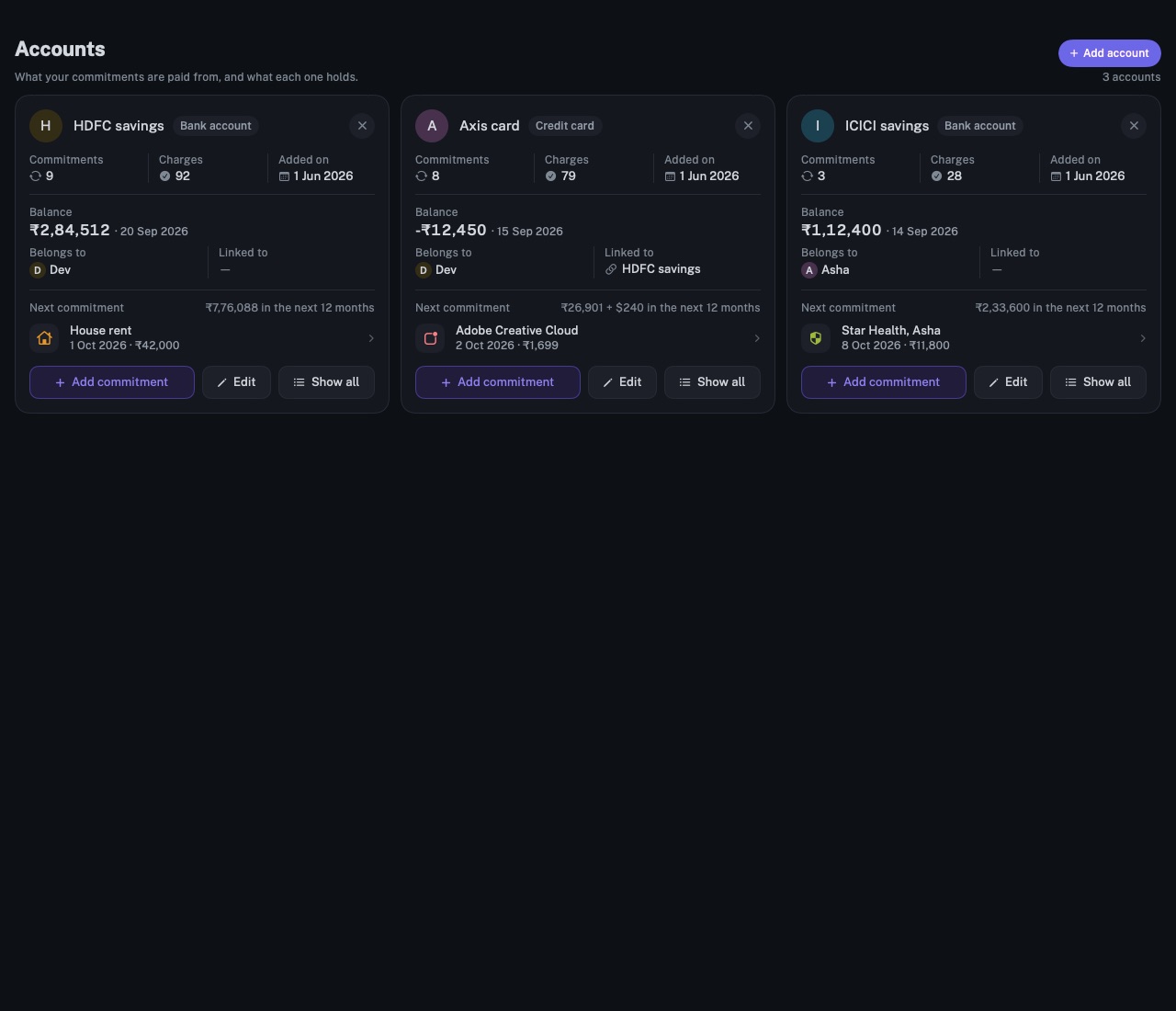This screenshot has height=1011, width=1176.
Task: Click the Adobe Creative Cloud commitment icon
Action: (430, 338)
